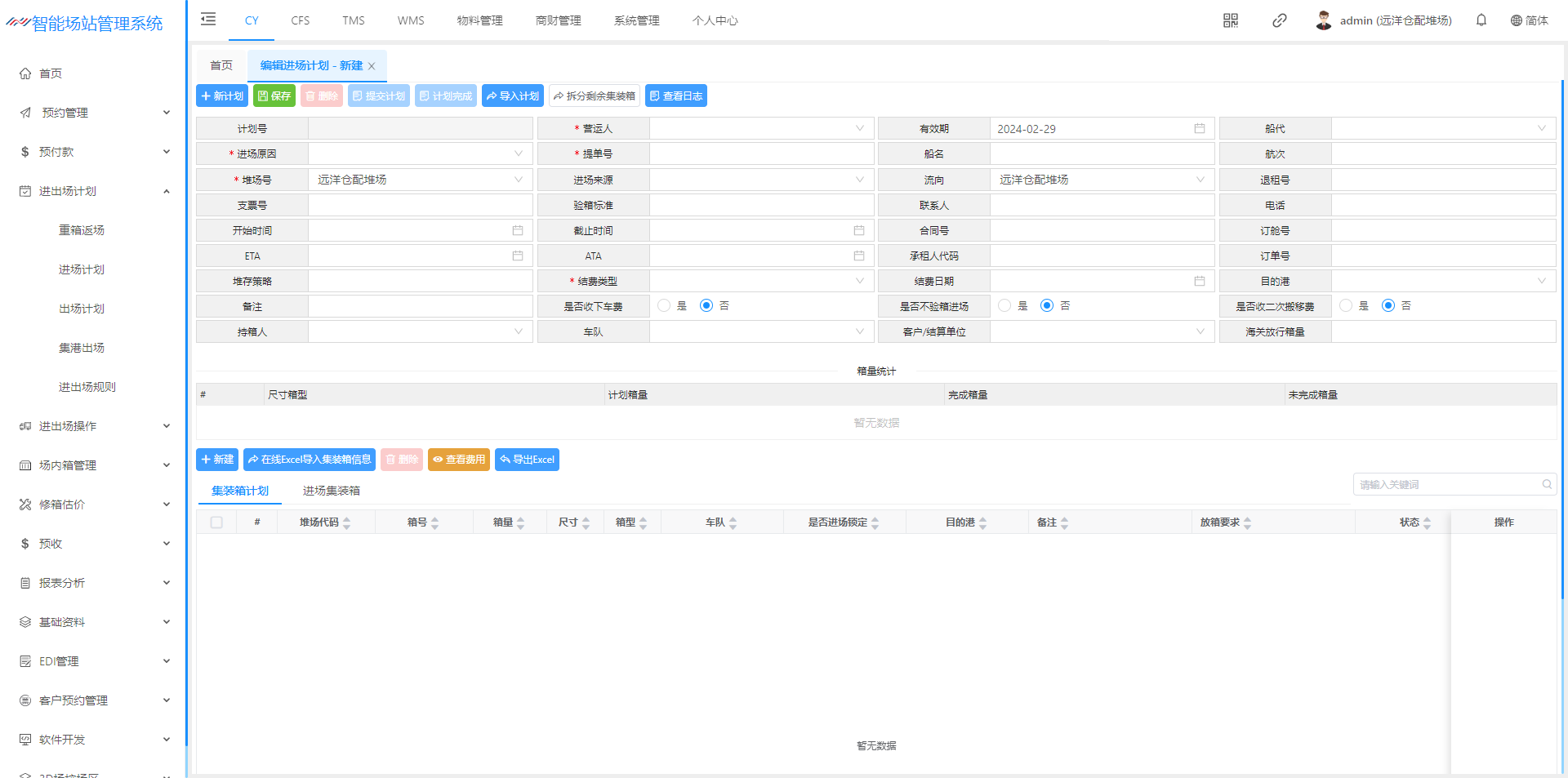
Task: Open the QR code icon in header
Action: [x=1230, y=20]
